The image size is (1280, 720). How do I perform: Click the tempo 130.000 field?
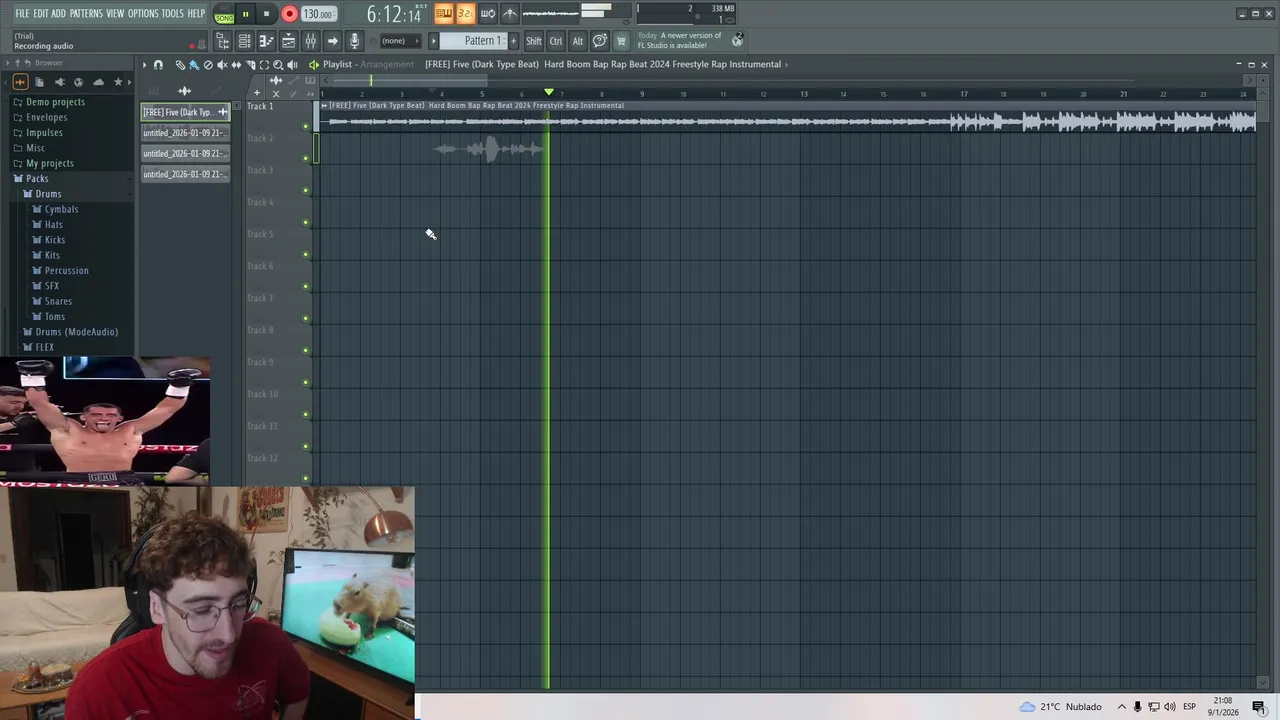[319, 14]
